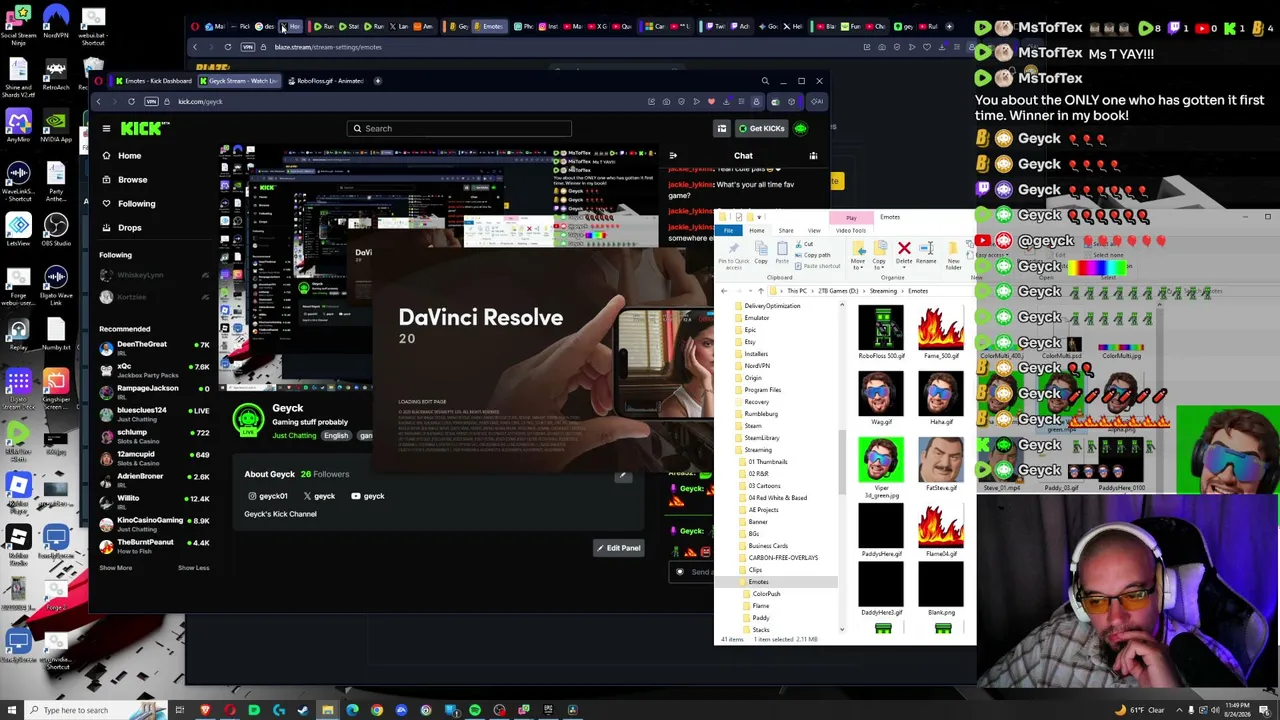
Task: Reload the kick.com/geyck page
Action: [x=131, y=101]
